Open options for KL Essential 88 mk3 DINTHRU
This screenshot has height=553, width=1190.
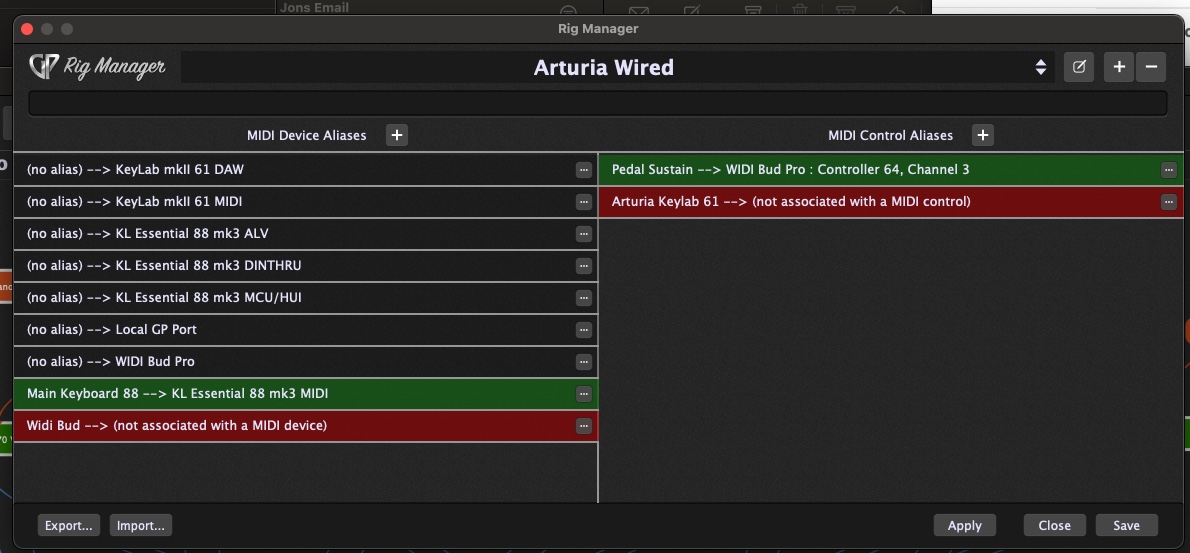click(584, 266)
